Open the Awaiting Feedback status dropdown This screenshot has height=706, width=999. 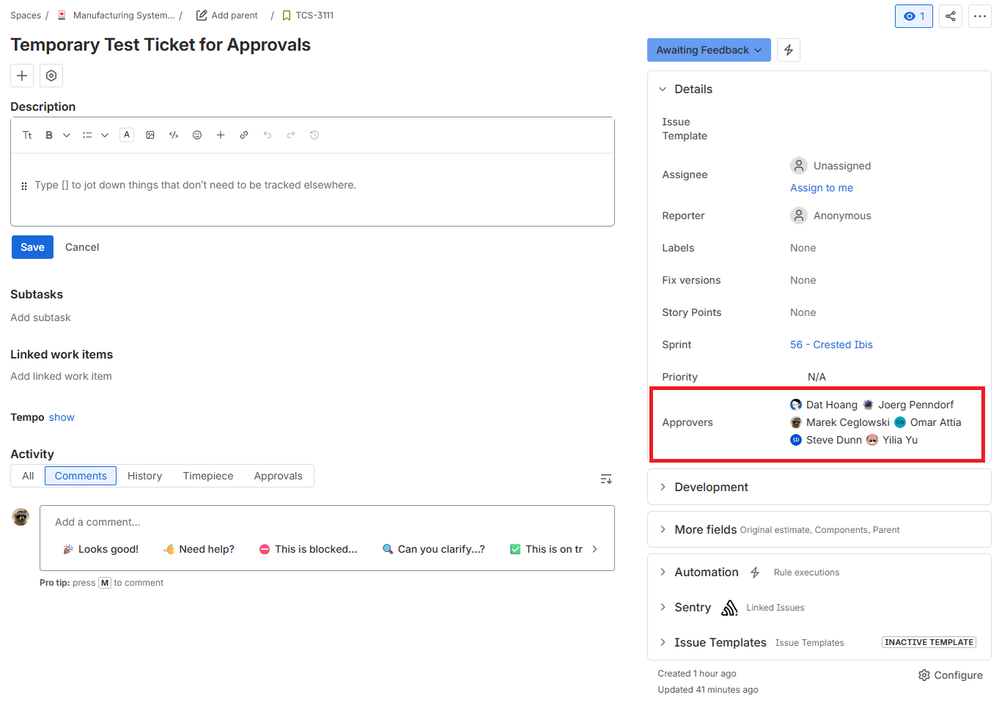tap(708, 50)
